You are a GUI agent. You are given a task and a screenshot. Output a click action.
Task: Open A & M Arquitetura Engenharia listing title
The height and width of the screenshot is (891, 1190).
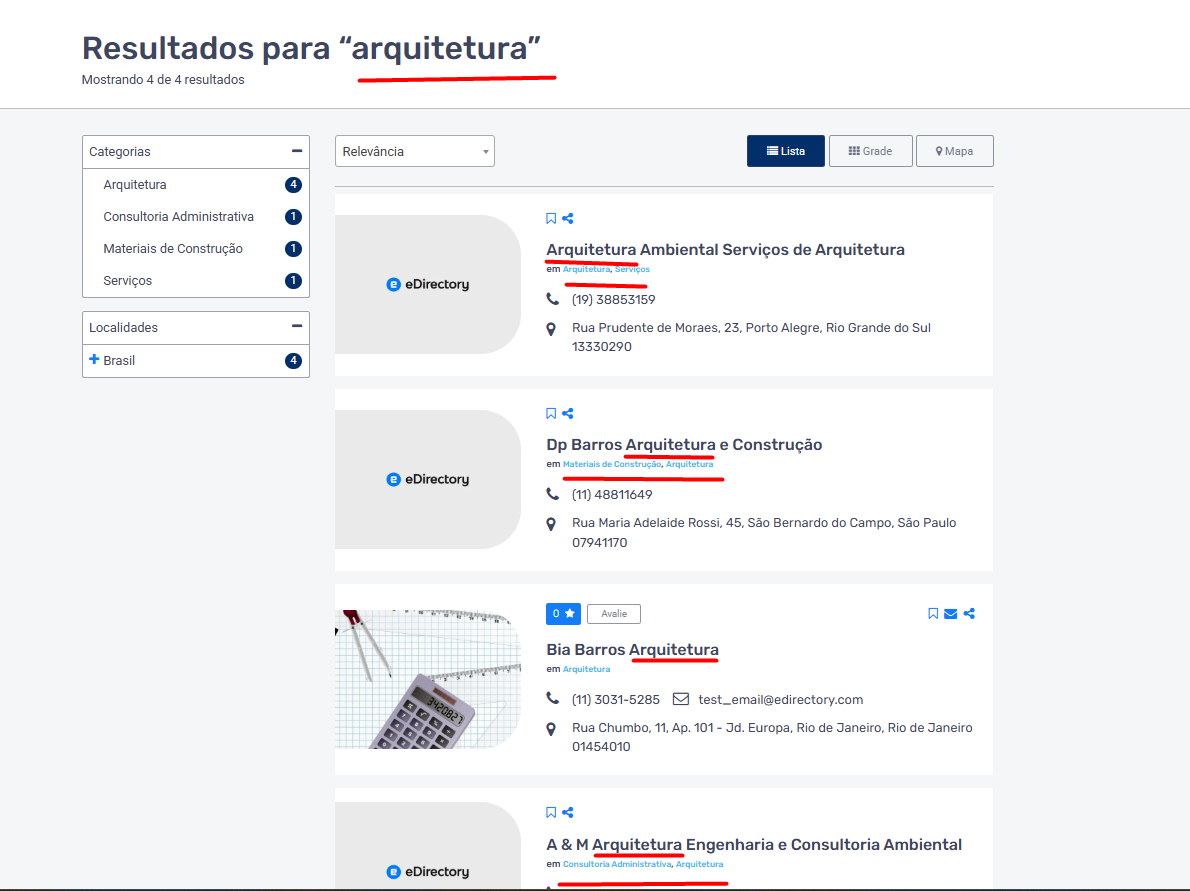754,845
